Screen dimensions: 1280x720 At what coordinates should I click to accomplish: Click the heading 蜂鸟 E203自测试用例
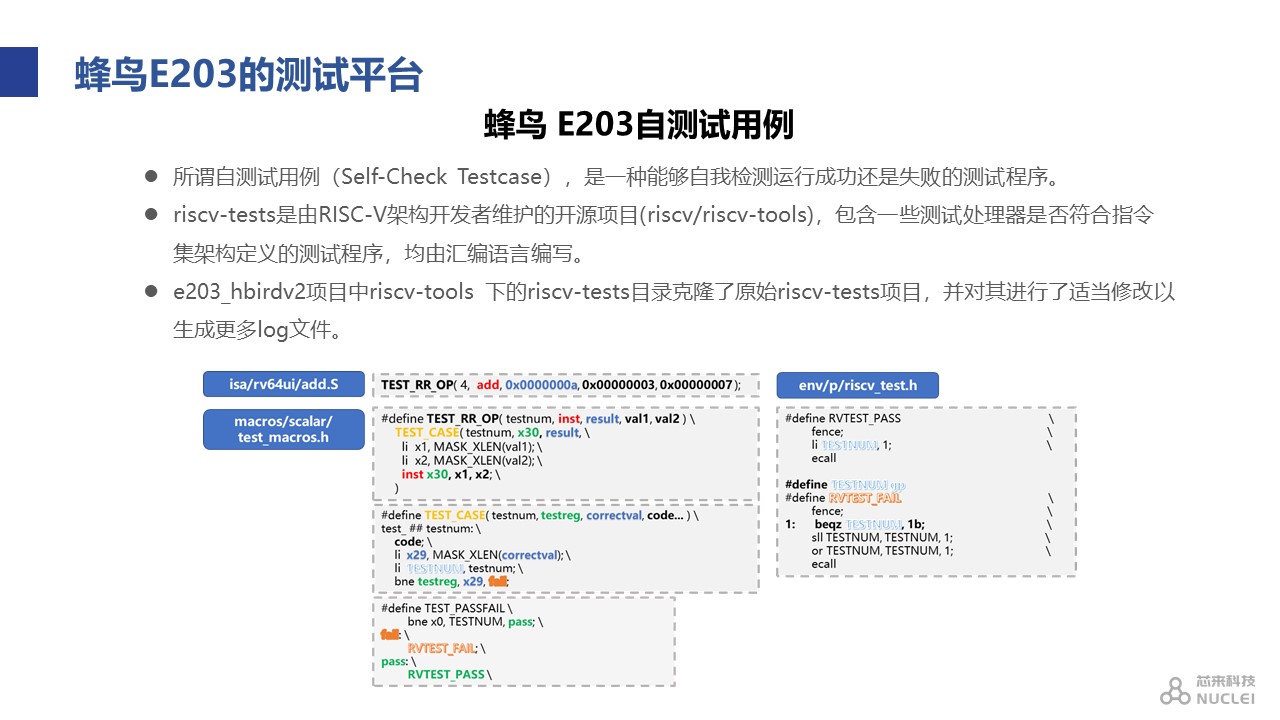[x=639, y=125]
